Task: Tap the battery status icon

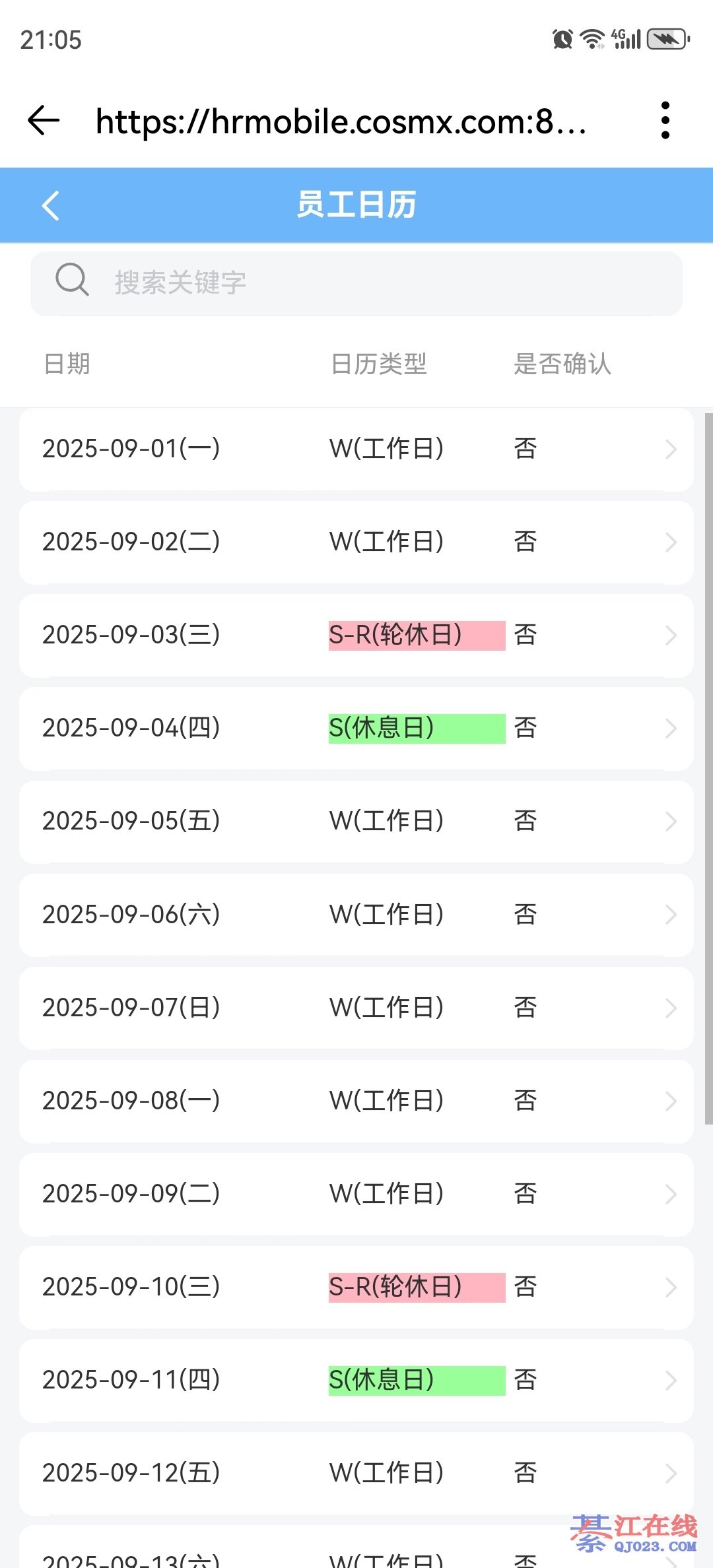Action: pyautogui.click(x=668, y=40)
